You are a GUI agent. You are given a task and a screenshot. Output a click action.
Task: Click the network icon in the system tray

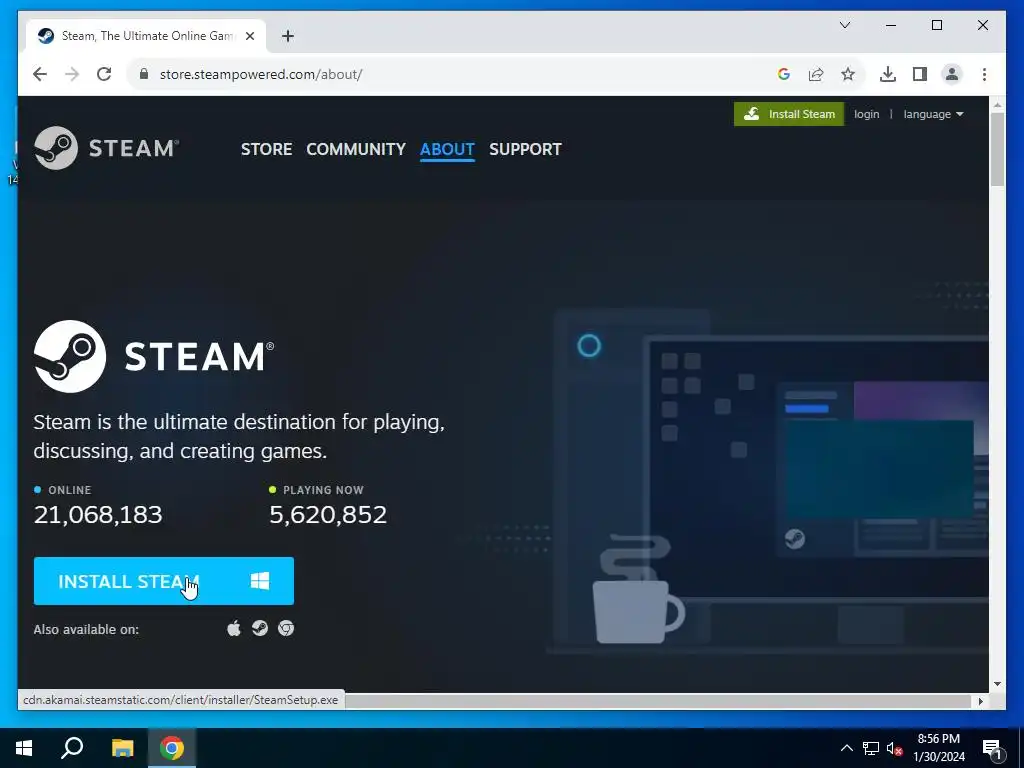871,748
